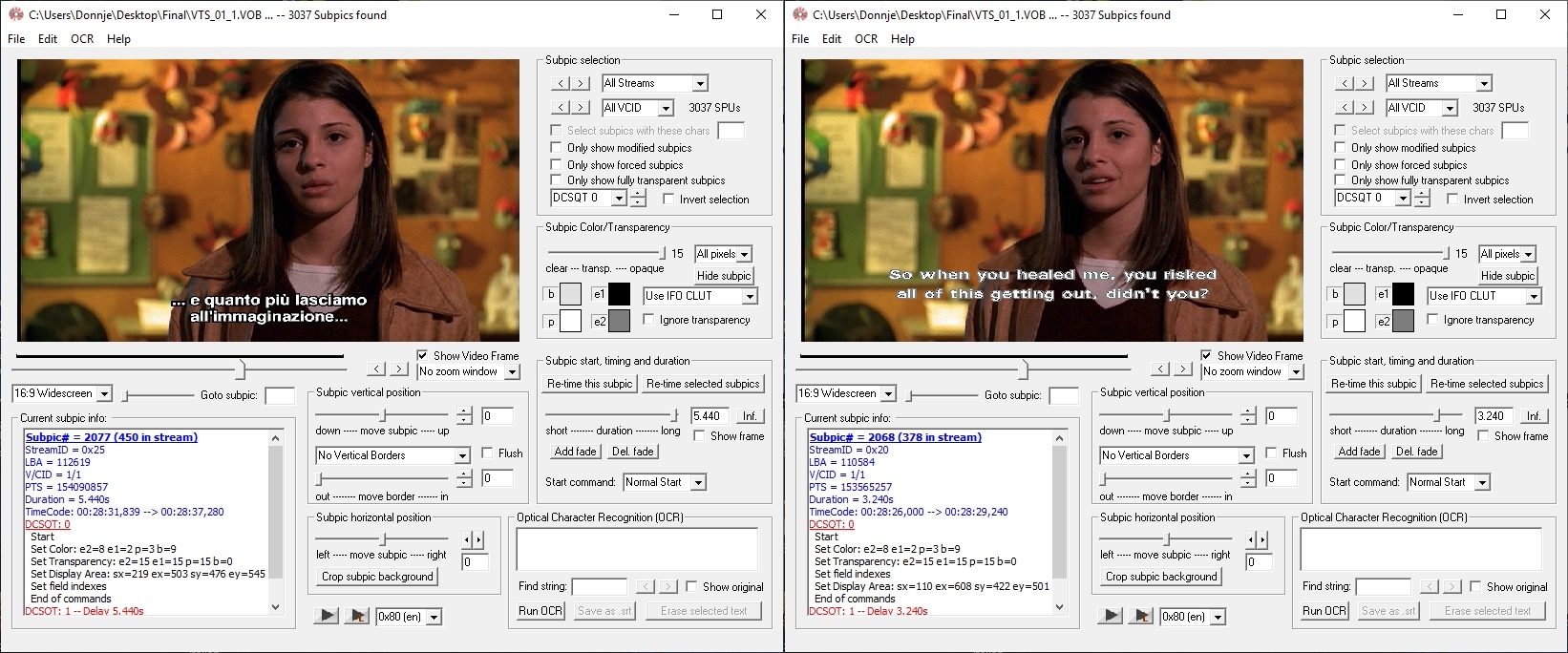1568x653 pixels.
Task: Check Invert selection in left window
Action: pos(668,199)
